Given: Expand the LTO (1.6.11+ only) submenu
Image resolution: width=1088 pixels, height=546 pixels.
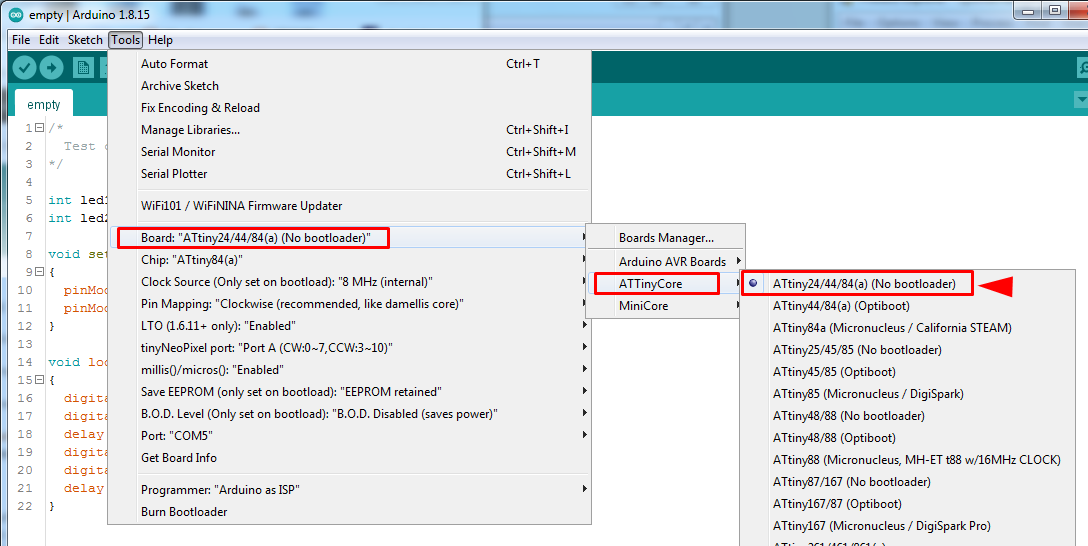Looking at the screenshot, I should tap(349, 326).
